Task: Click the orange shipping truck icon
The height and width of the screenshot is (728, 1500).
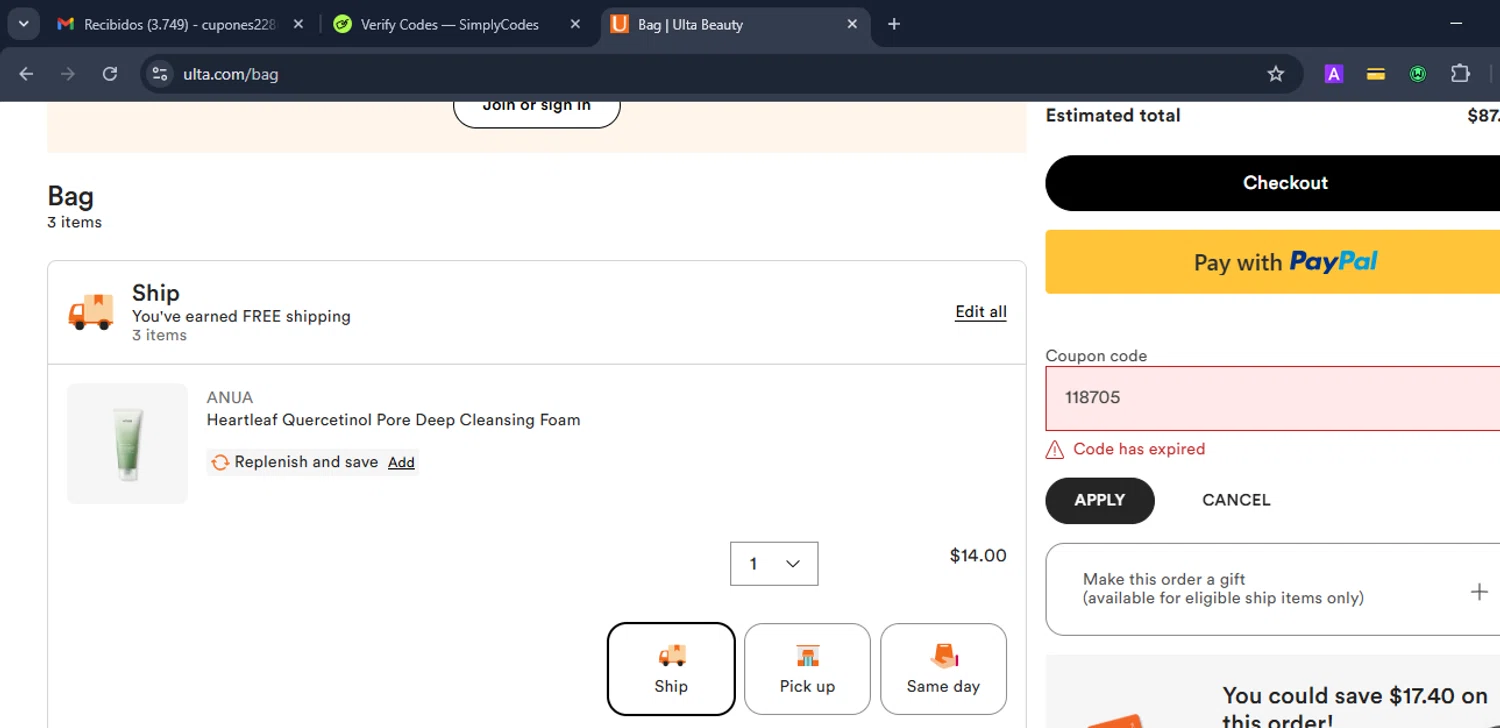Action: [91, 312]
